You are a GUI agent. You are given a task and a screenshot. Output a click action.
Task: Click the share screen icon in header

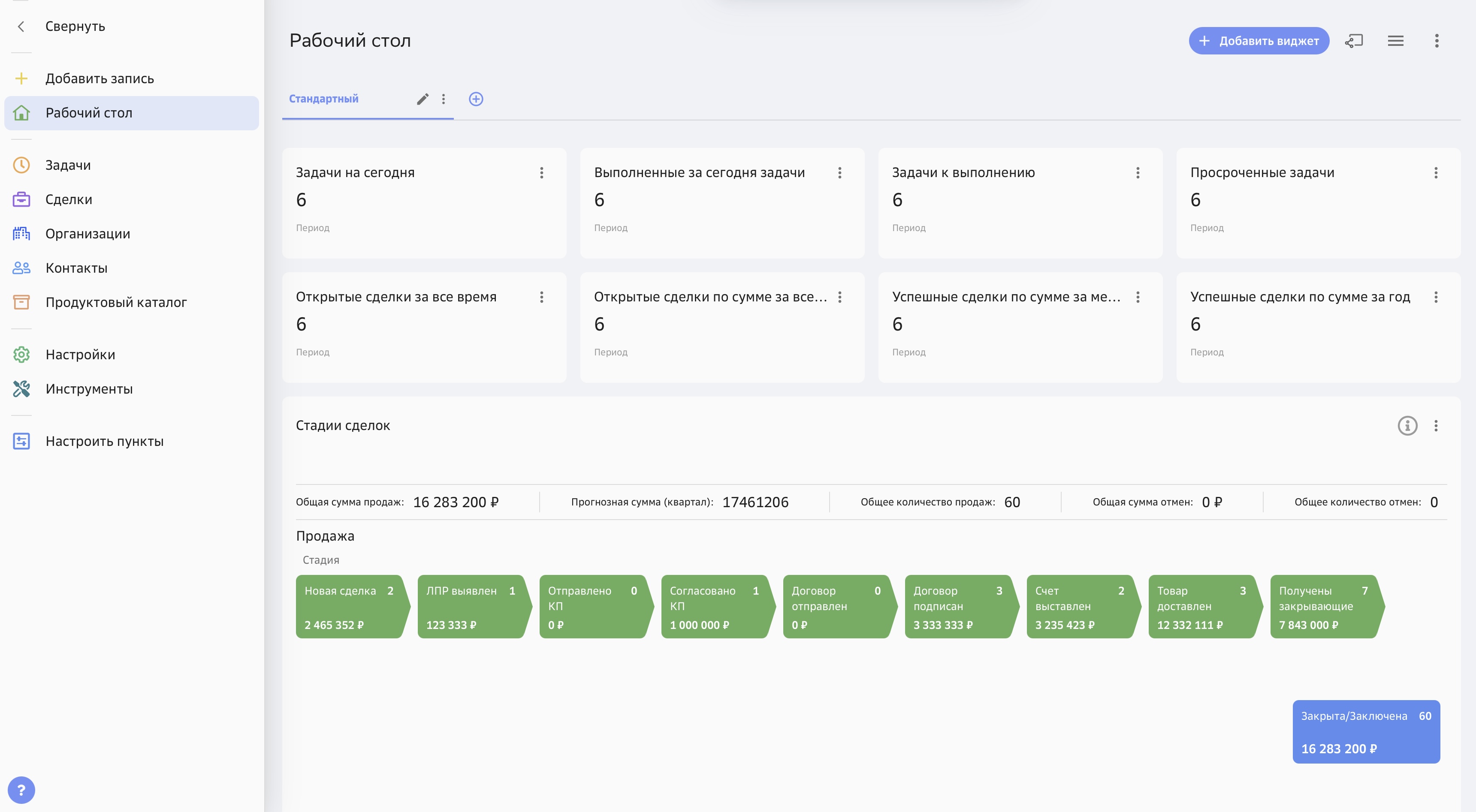[x=1353, y=41]
